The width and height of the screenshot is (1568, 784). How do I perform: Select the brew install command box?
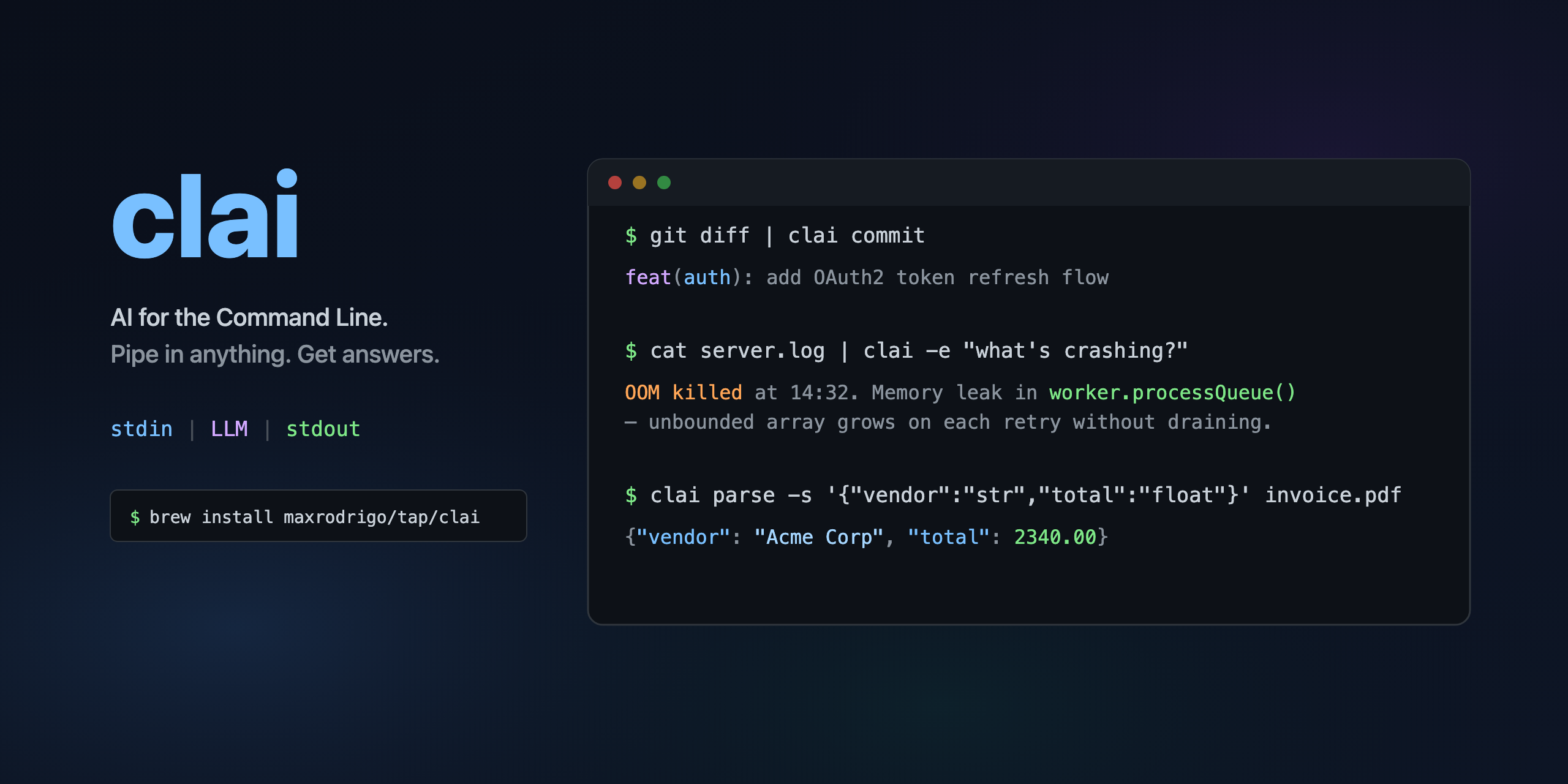click(318, 516)
